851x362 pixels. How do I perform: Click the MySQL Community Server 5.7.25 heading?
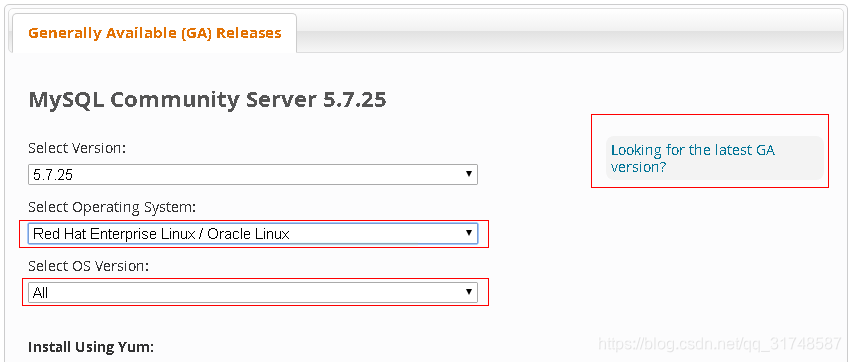pos(207,100)
